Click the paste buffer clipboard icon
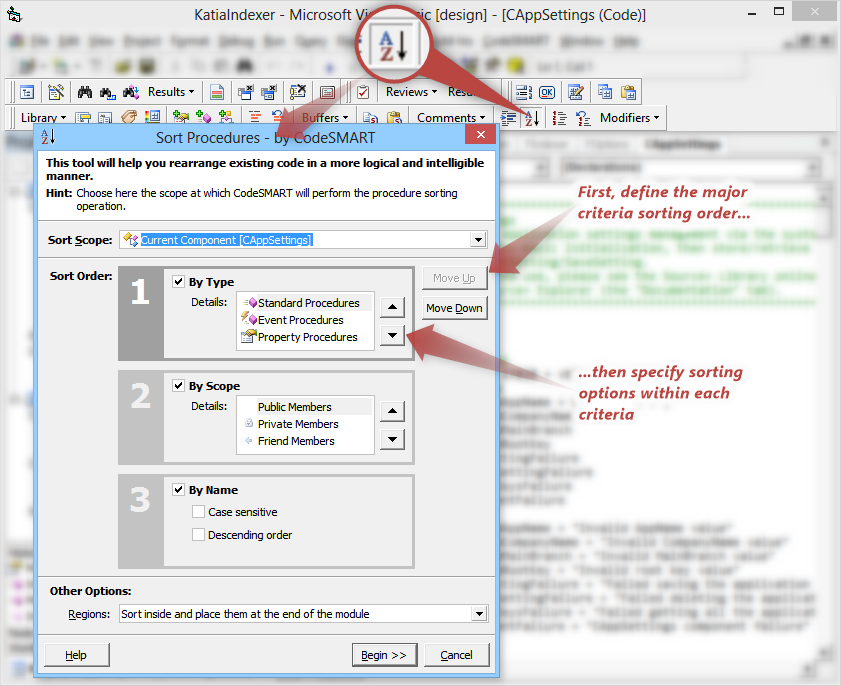 tap(394, 117)
